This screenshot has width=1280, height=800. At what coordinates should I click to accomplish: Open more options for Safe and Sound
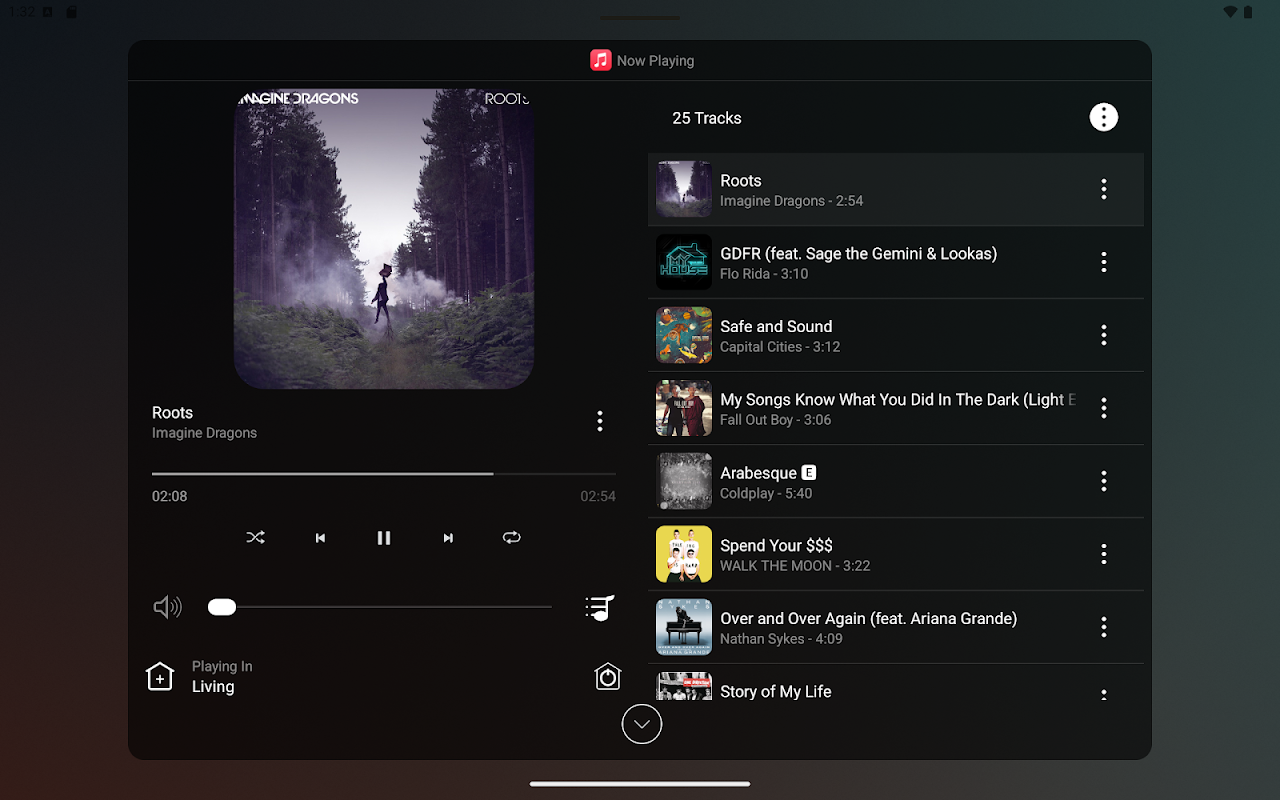1104,335
